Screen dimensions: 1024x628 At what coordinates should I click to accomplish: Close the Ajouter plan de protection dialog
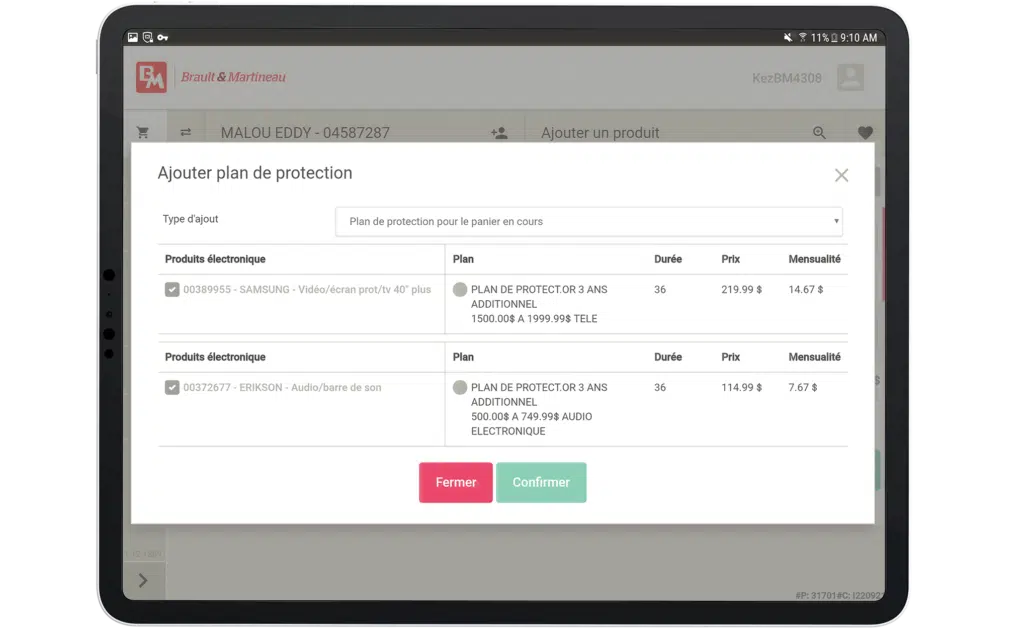point(841,175)
